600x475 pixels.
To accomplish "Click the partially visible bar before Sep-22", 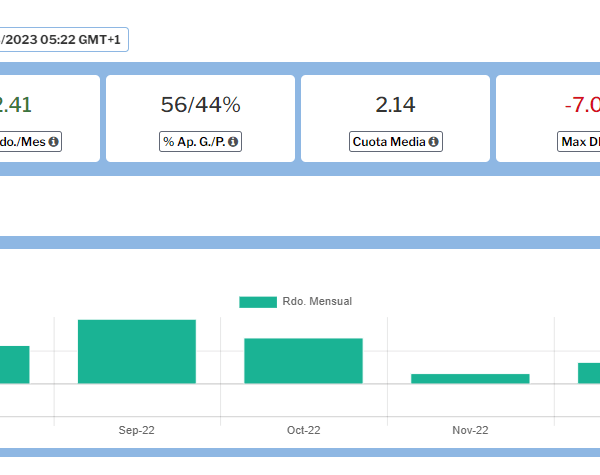I will 15,365.
